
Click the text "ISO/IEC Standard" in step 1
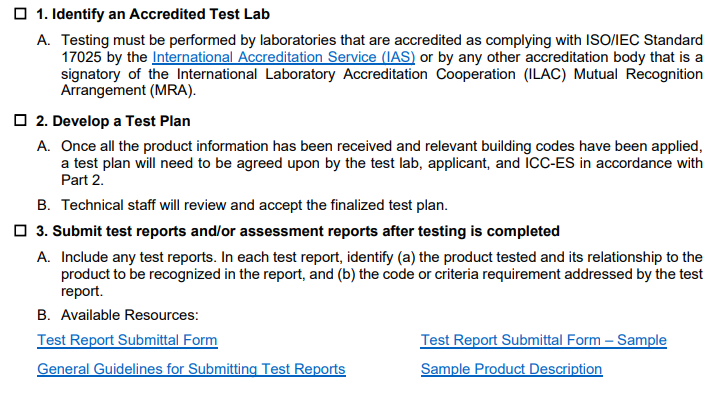644,40
